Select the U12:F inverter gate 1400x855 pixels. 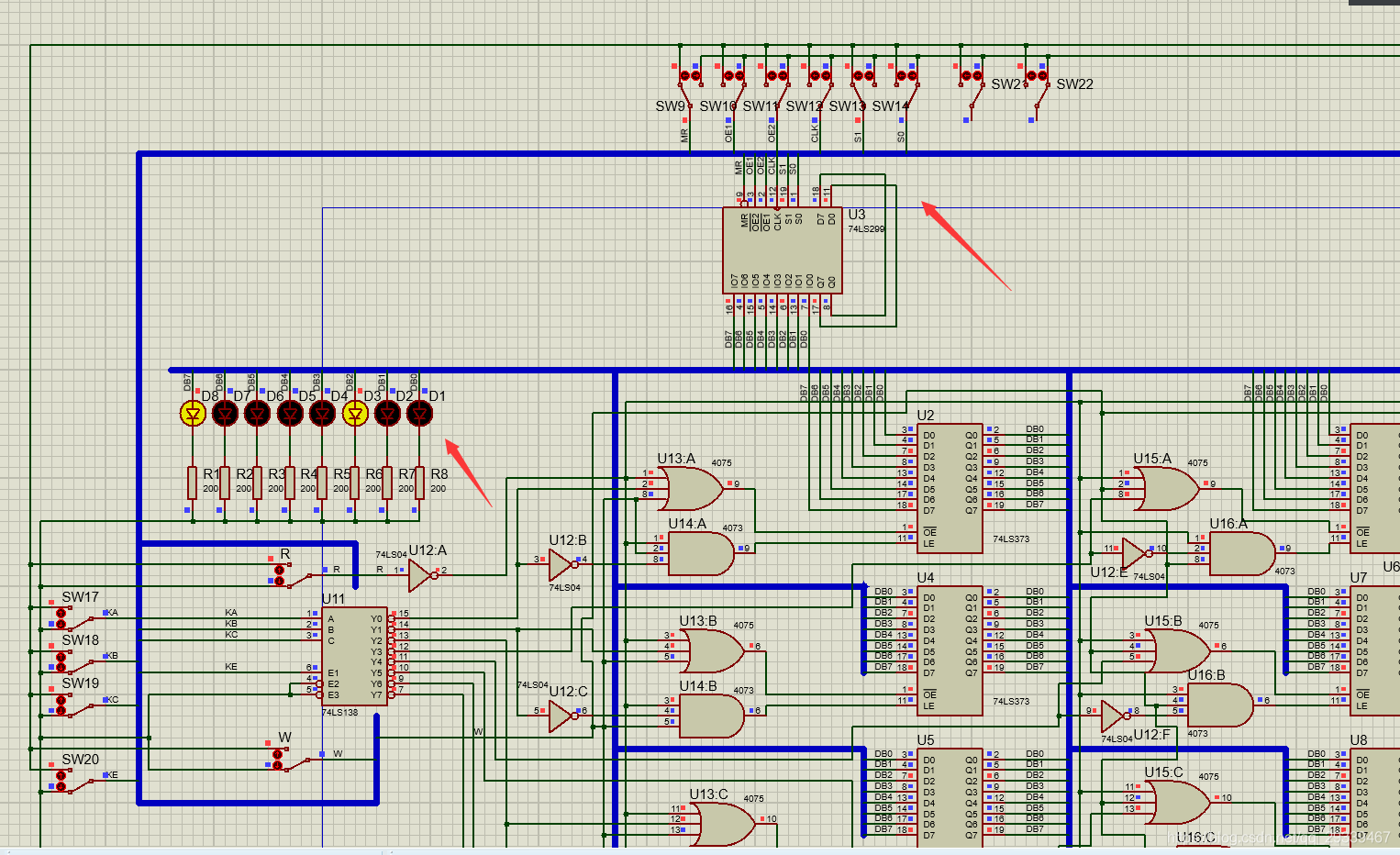1113,716
